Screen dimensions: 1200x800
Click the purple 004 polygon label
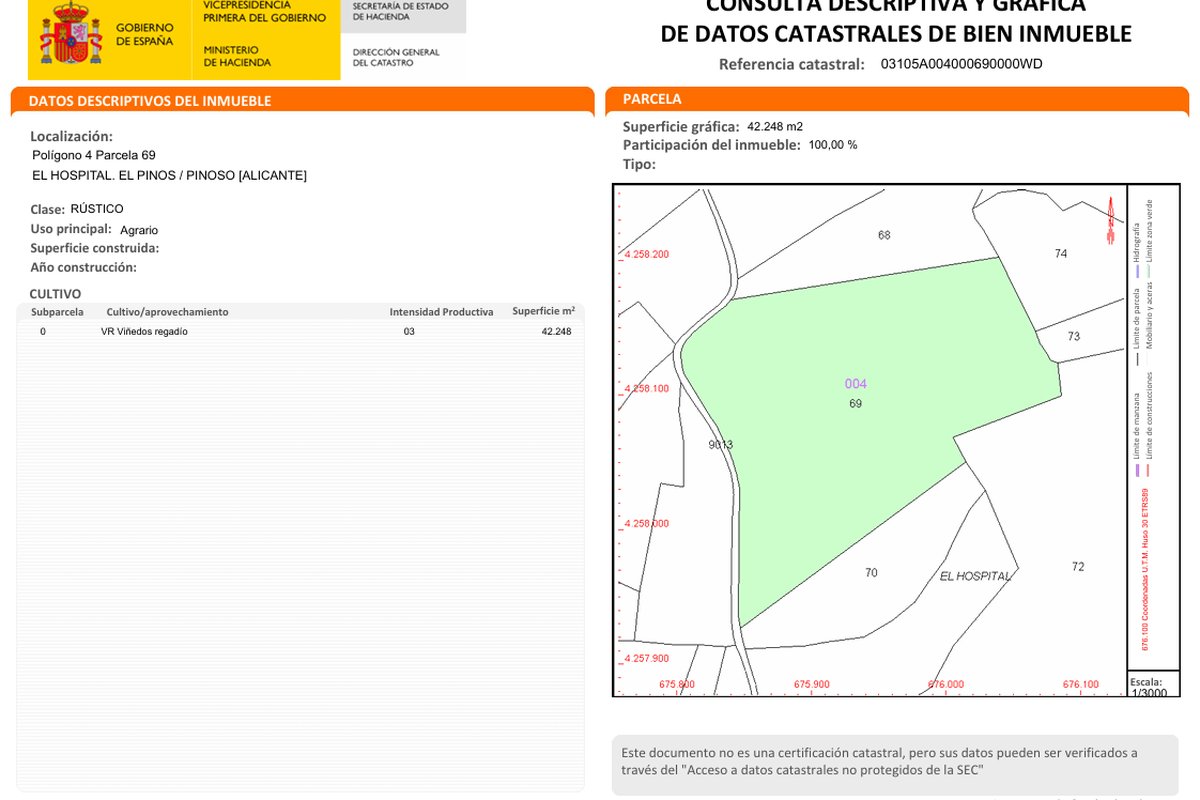coord(856,384)
